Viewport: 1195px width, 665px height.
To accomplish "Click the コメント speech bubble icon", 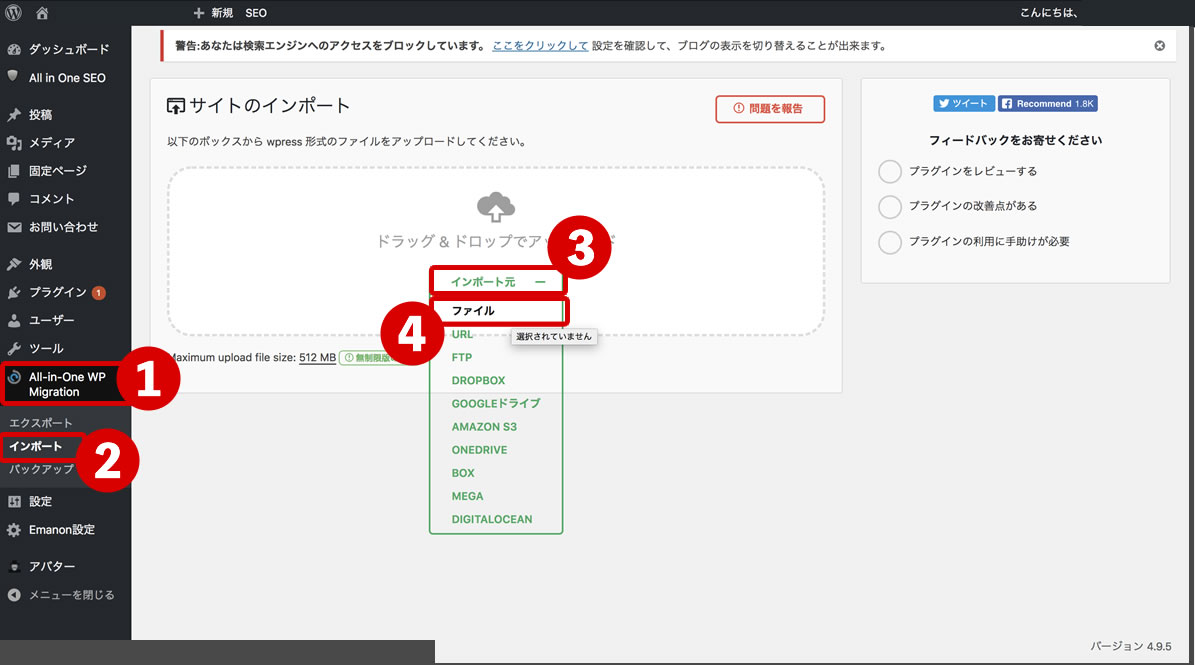I will (x=14, y=199).
